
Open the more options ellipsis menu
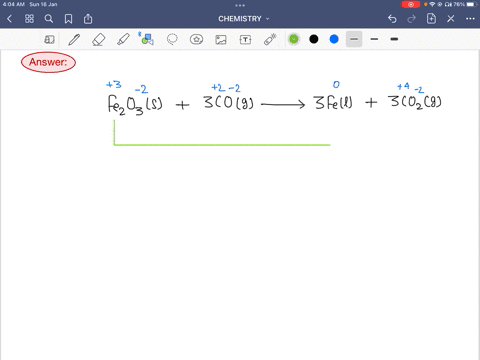tap(470, 19)
